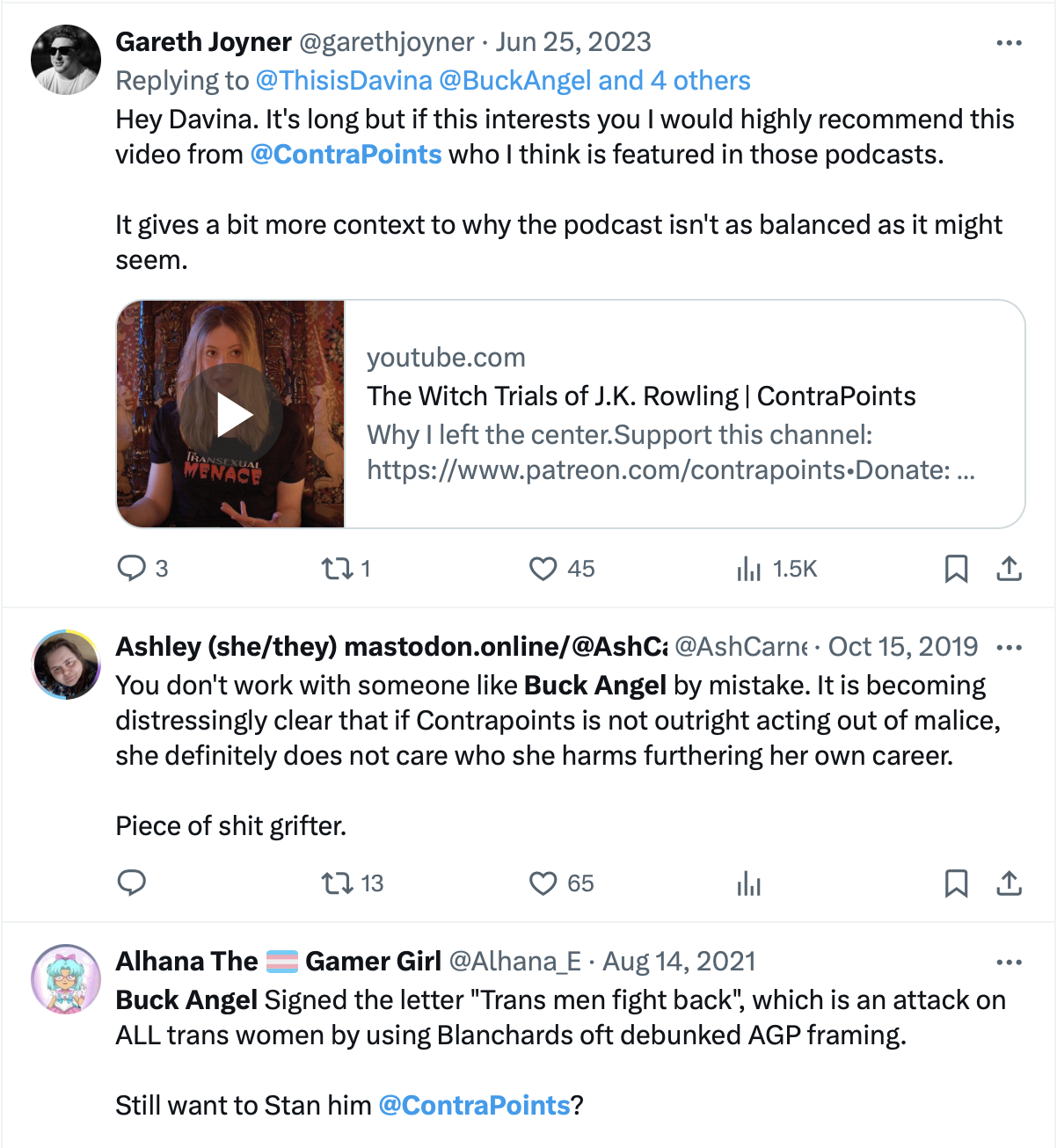Reply to Gareth Joyner's tweet
The width and height of the screenshot is (1057, 1148).
[133, 569]
